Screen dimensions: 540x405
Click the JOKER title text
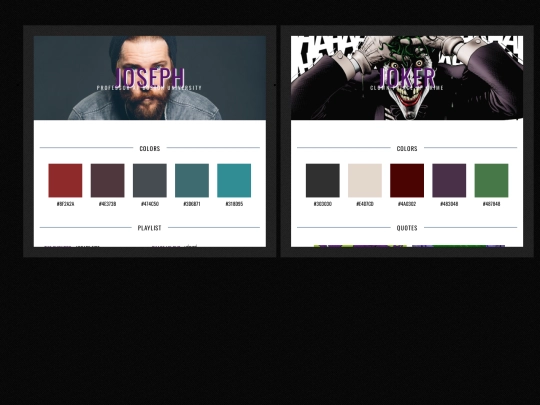click(x=407, y=77)
